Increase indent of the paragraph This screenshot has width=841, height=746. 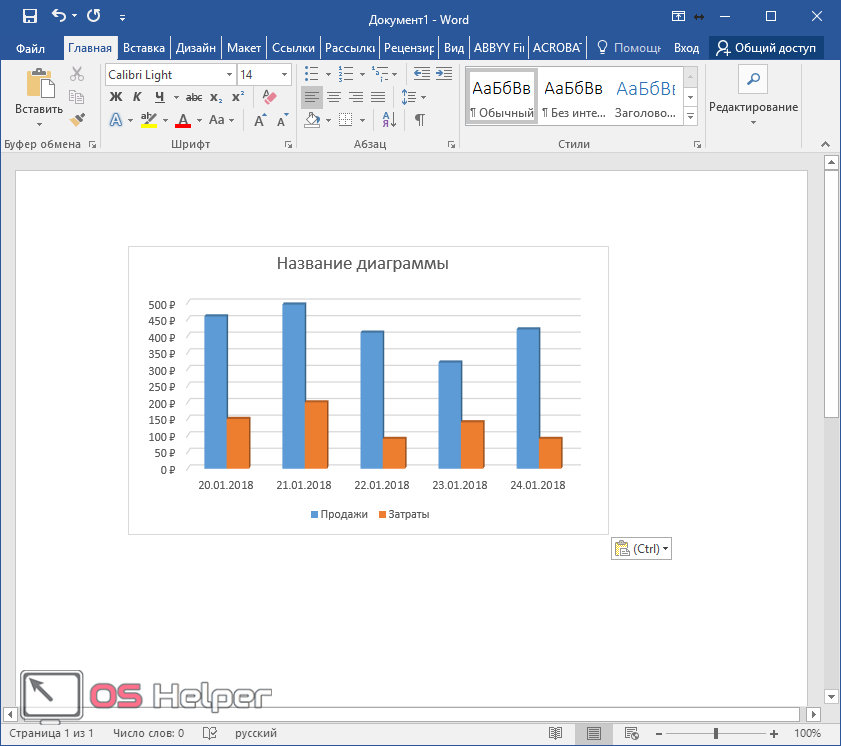click(x=444, y=74)
